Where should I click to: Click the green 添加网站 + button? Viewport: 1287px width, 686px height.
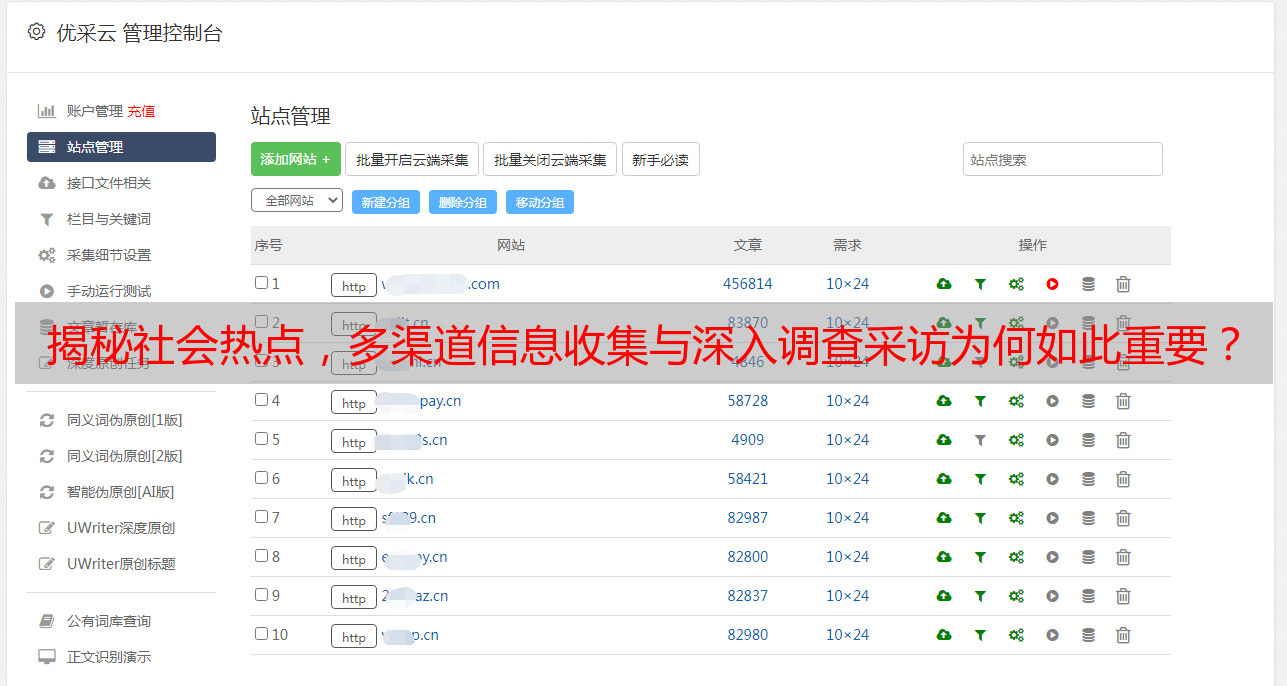click(296, 159)
